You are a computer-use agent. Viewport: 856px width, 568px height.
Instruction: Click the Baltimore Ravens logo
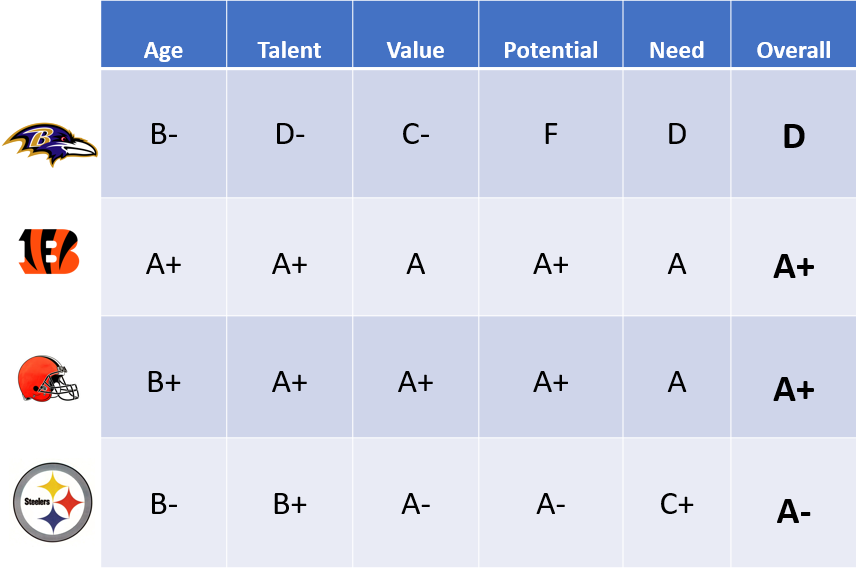(50, 144)
